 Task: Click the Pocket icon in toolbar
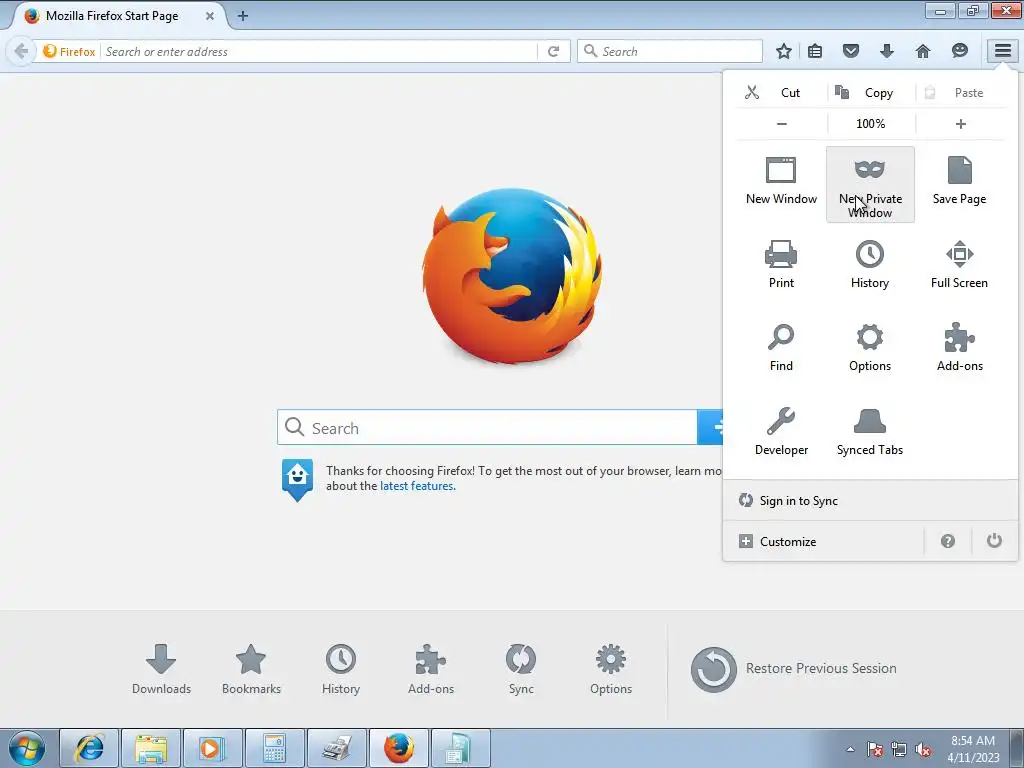pos(850,51)
